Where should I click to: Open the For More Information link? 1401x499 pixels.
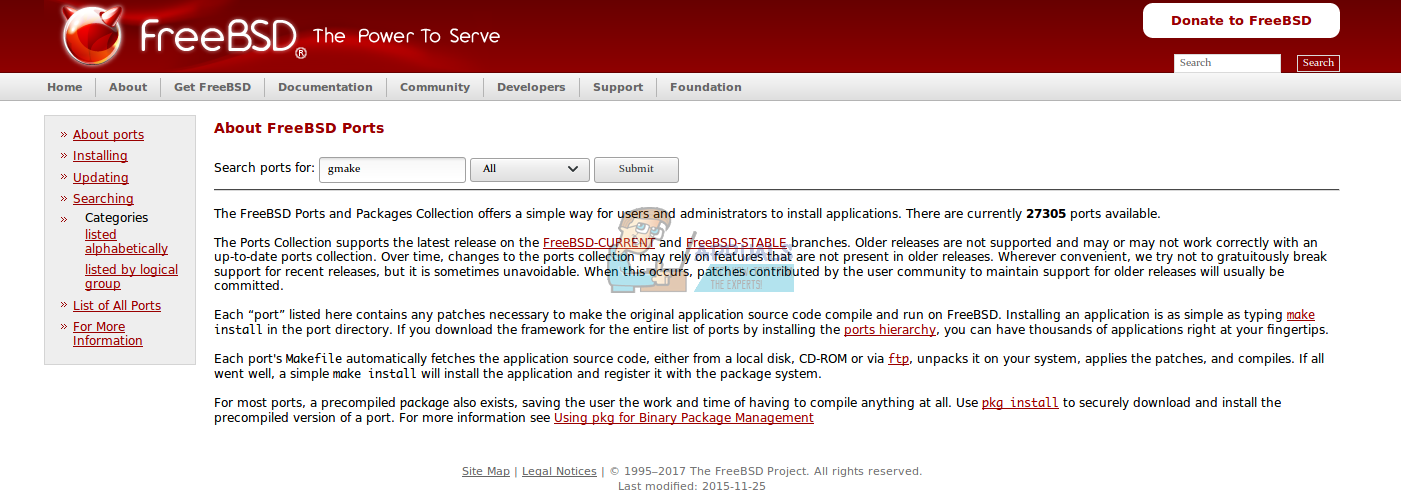108,334
